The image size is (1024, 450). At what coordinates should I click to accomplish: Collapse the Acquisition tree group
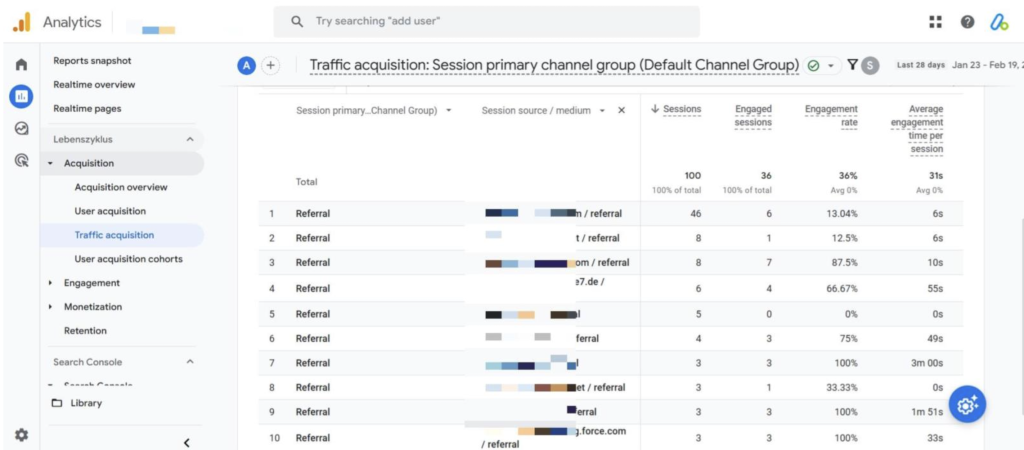[51, 163]
